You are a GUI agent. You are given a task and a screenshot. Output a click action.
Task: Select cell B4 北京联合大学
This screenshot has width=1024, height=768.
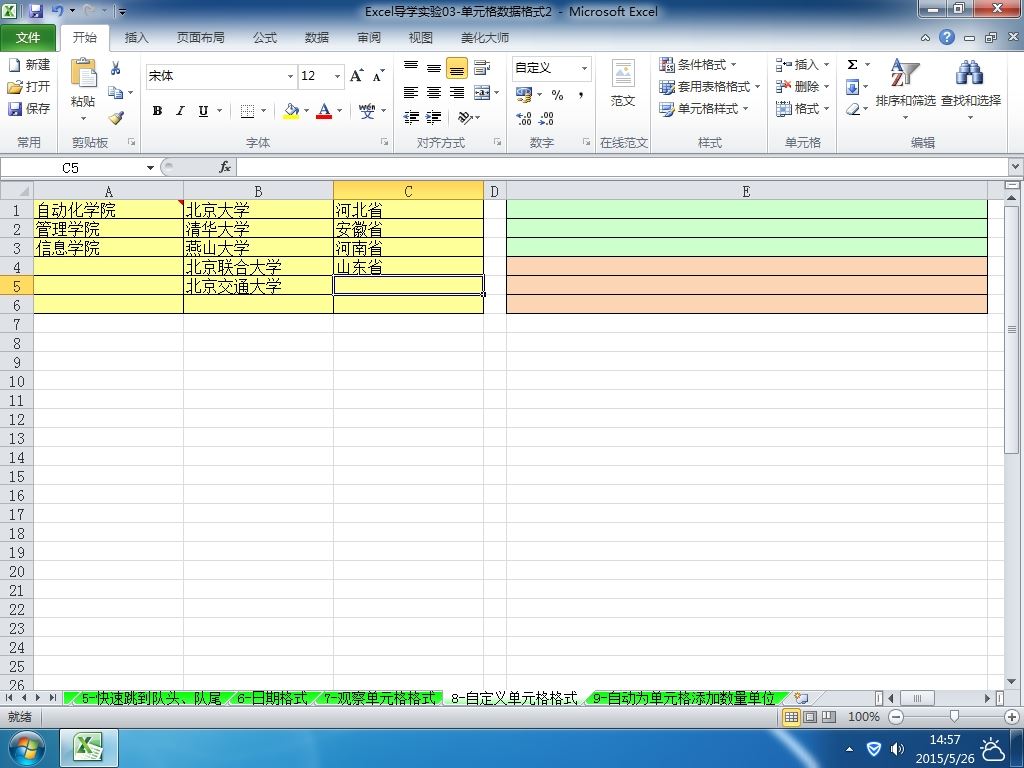tap(259, 266)
